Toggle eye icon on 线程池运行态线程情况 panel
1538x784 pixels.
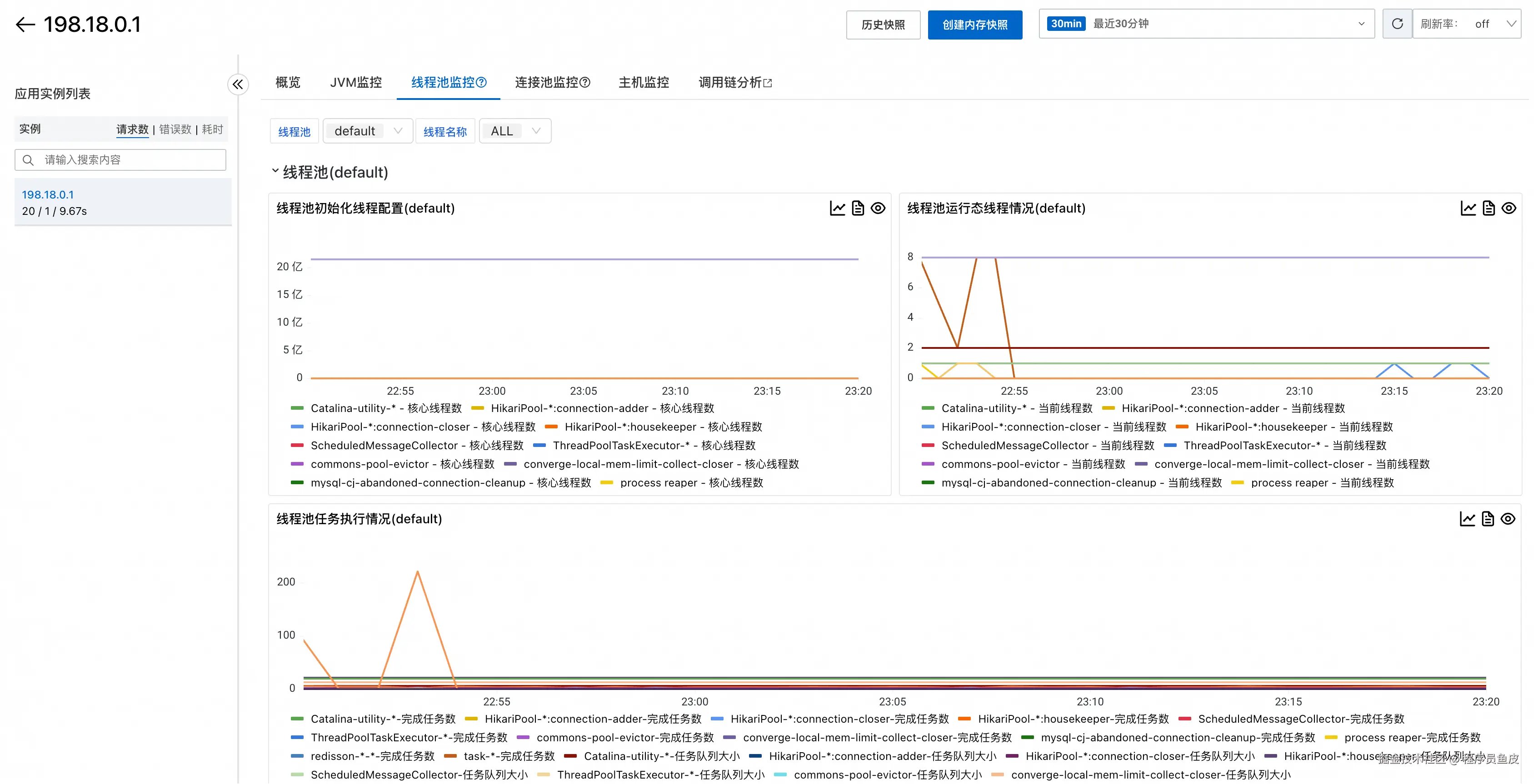(x=1509, y=208)
